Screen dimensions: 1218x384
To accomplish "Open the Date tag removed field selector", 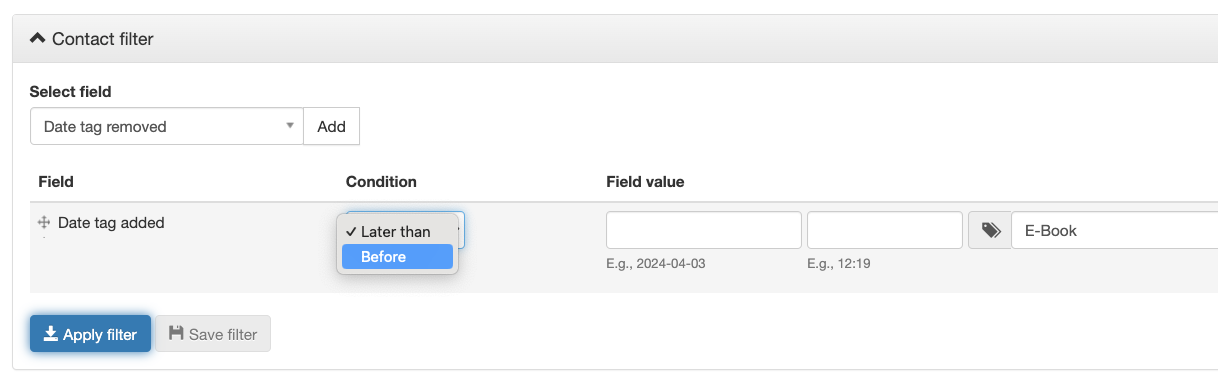I will coord(167,127).
